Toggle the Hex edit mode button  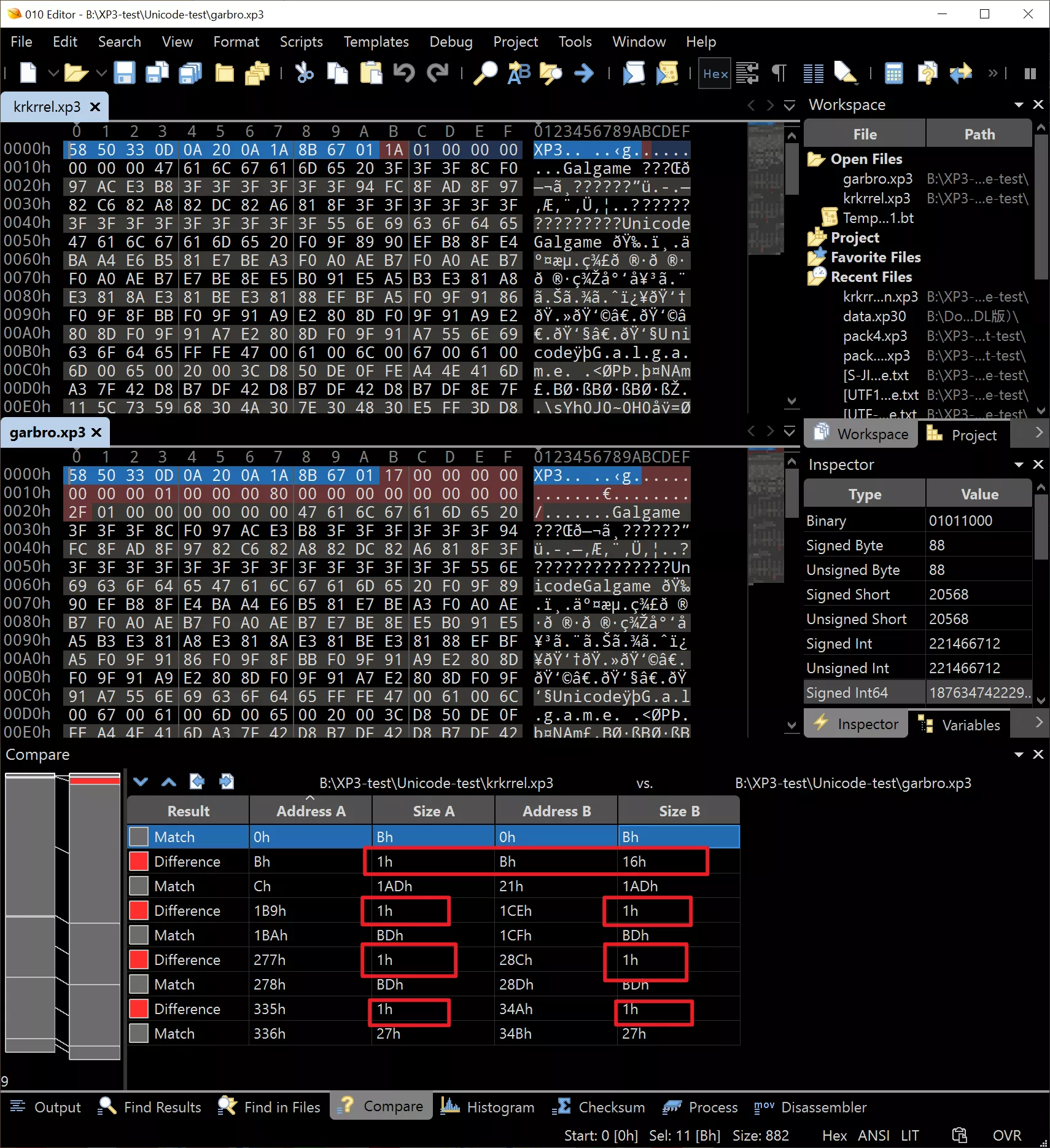(x=715, y=74)
